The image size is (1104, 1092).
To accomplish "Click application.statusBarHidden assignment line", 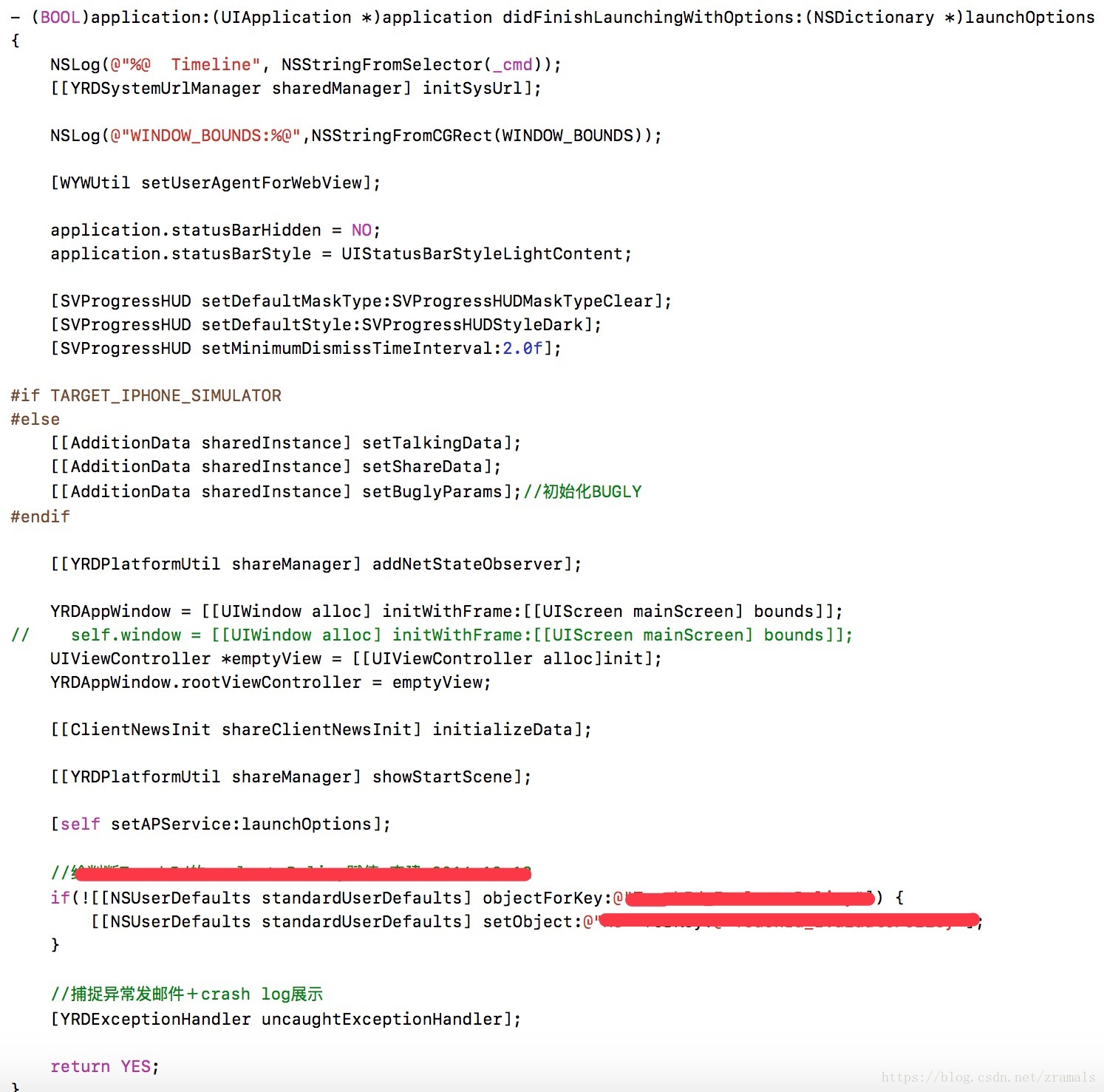I will click(x=215, y=231).
